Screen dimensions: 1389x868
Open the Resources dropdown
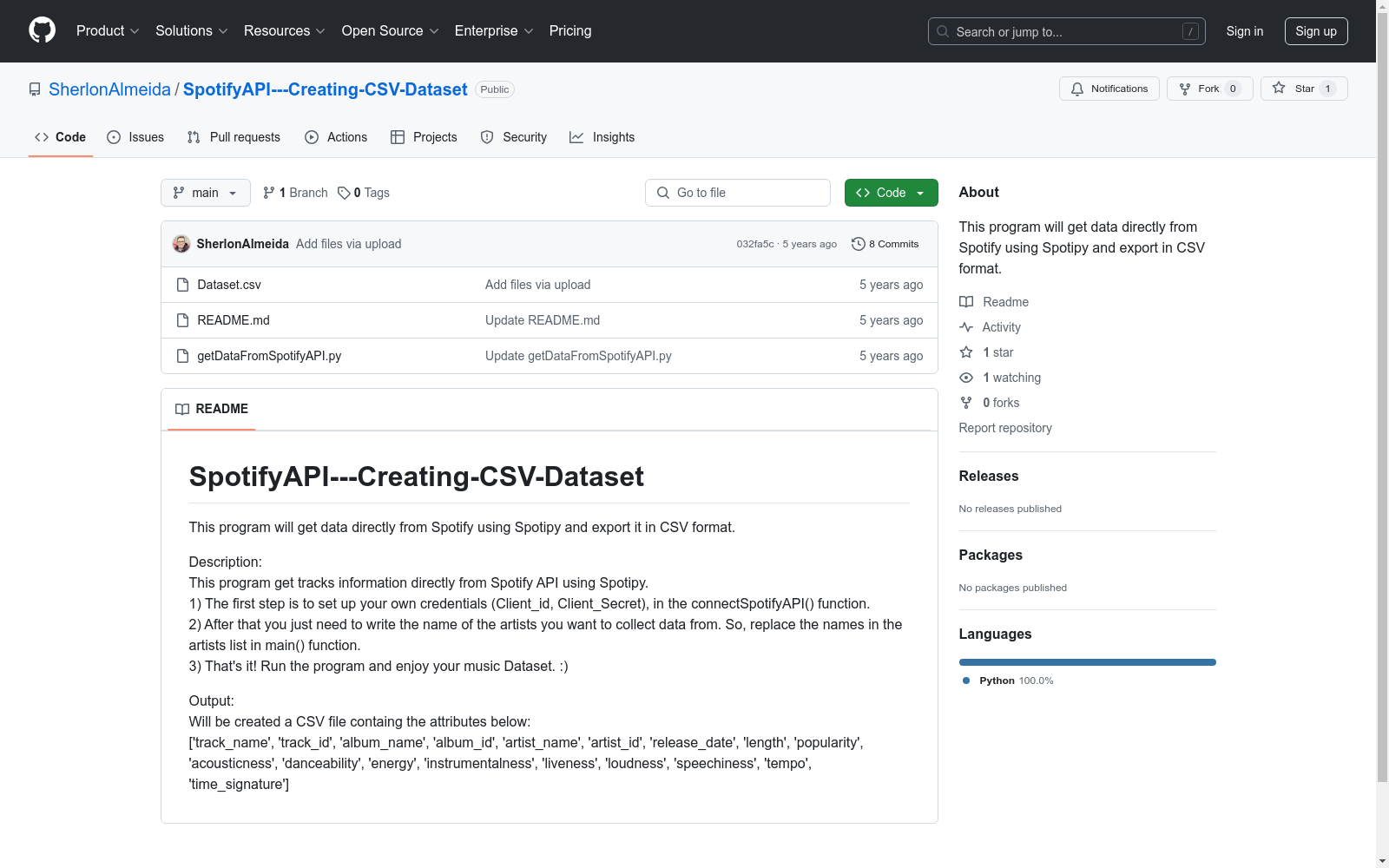click(285, 30)
